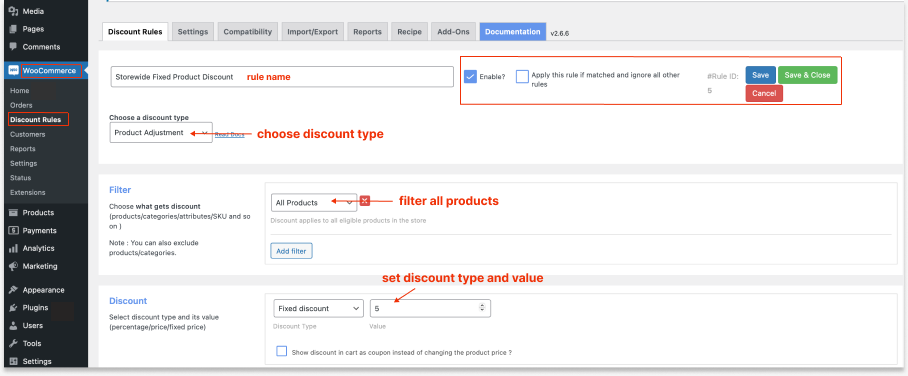Open WooCommerce Orders submenu item
908x376 pixels.
click(21, 105)
